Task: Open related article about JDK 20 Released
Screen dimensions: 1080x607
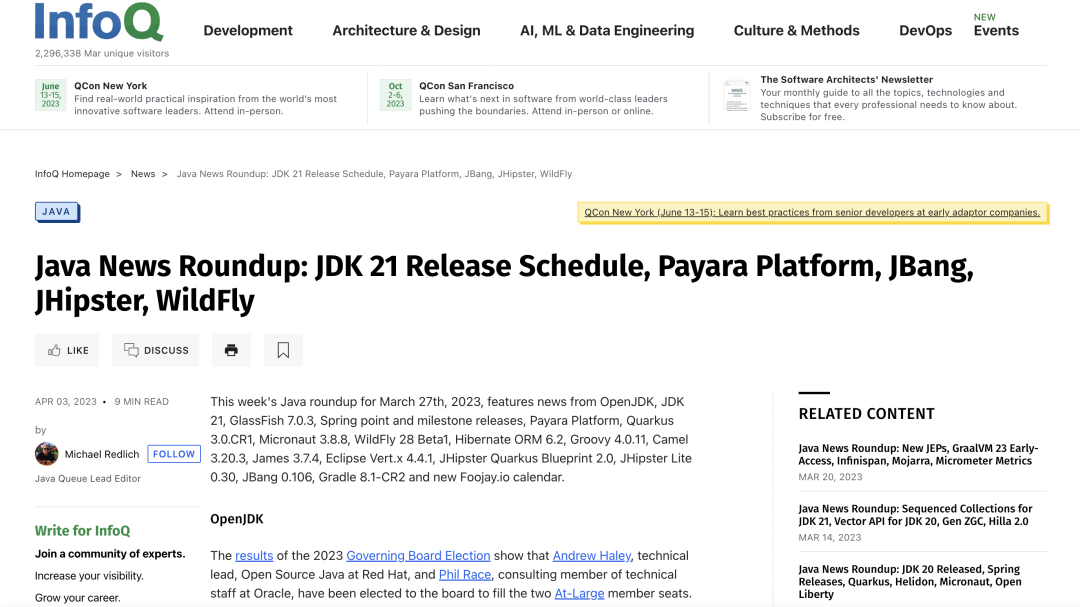Action: (x=910, y=582)
